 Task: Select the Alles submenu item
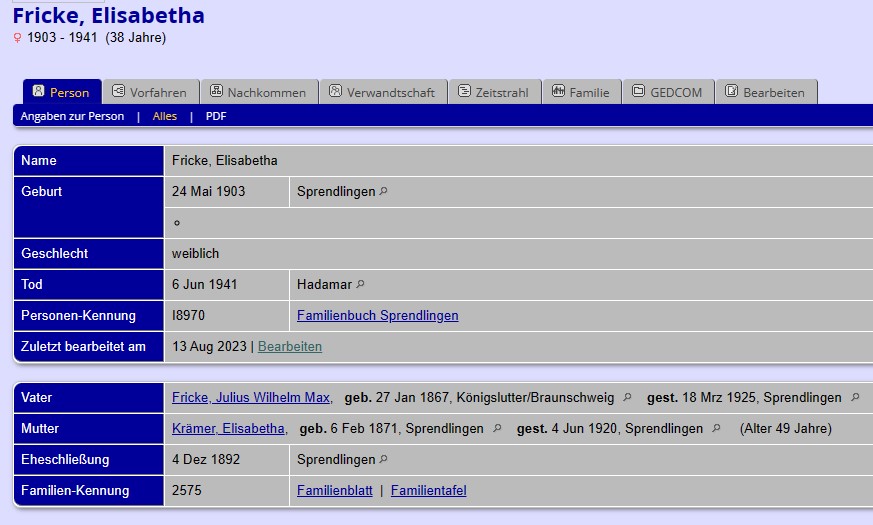[165, 116]
